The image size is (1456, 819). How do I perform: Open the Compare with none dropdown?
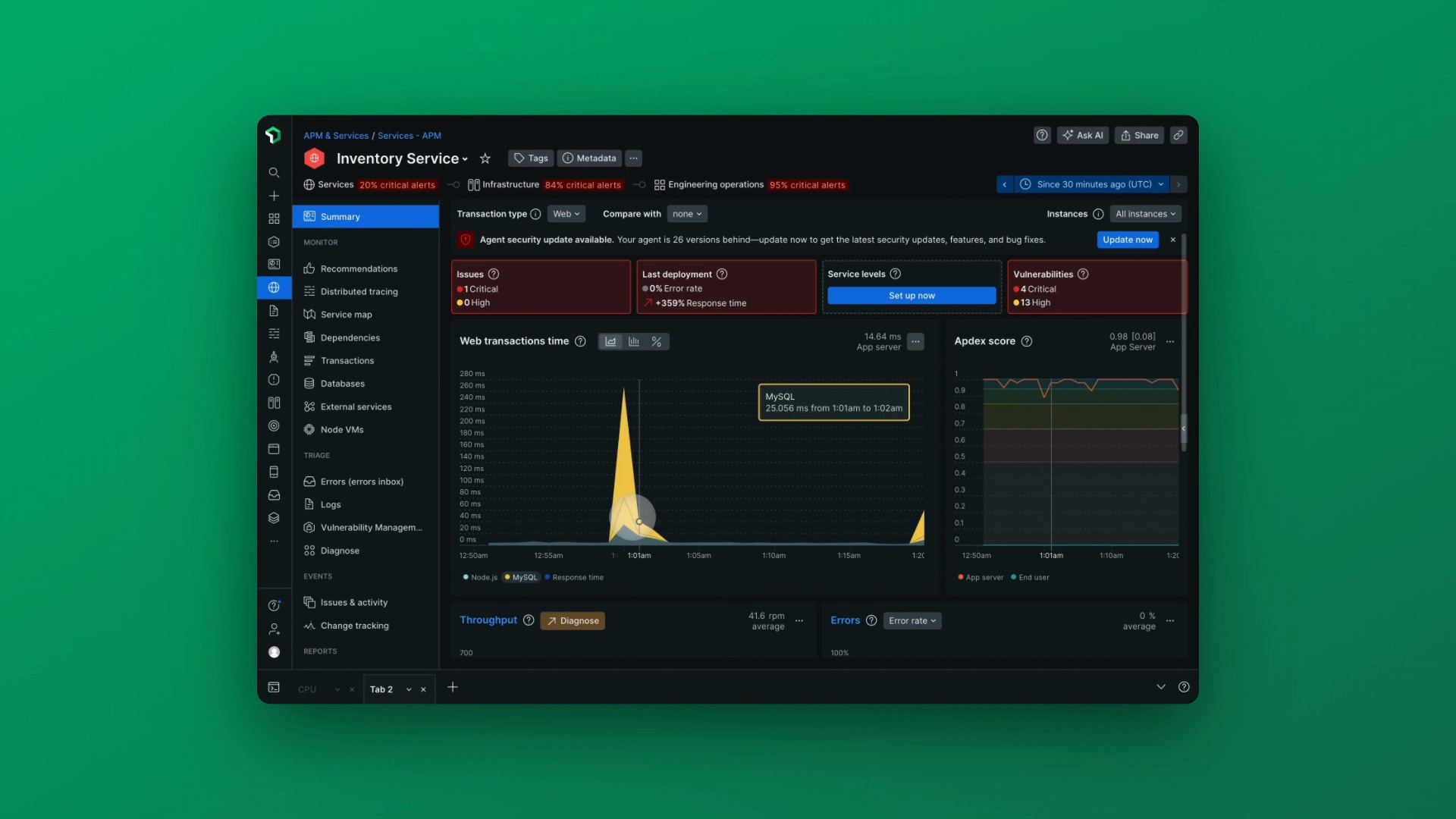pyautogui.click(x=687, y=214)
